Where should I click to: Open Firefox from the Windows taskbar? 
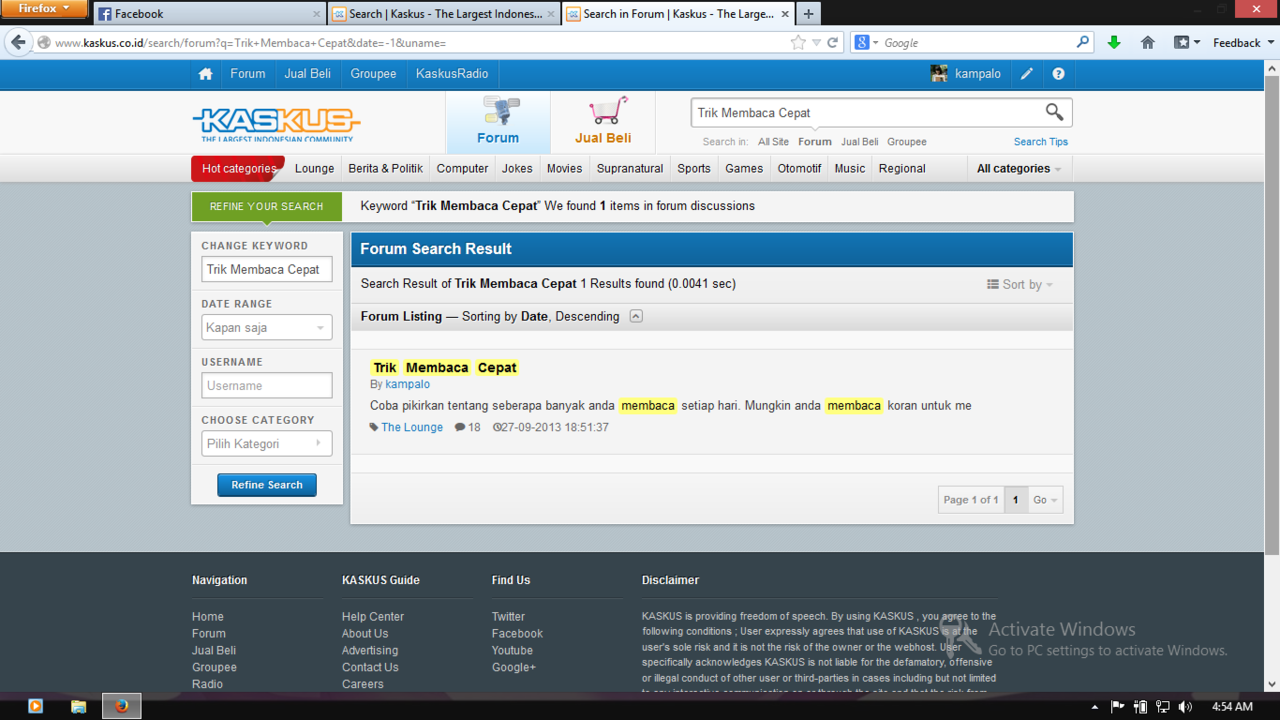point(121,706)
